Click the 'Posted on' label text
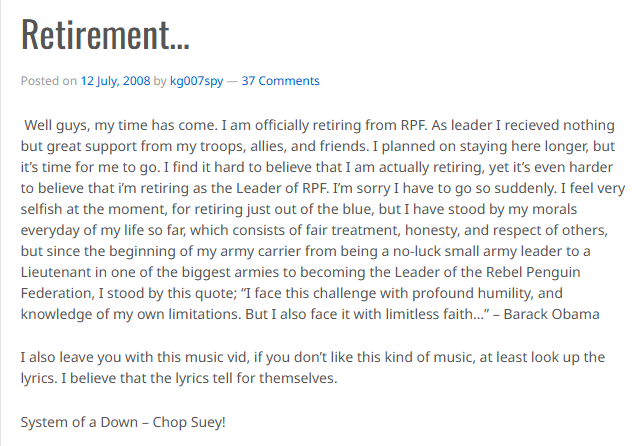 tap(49, 81)
